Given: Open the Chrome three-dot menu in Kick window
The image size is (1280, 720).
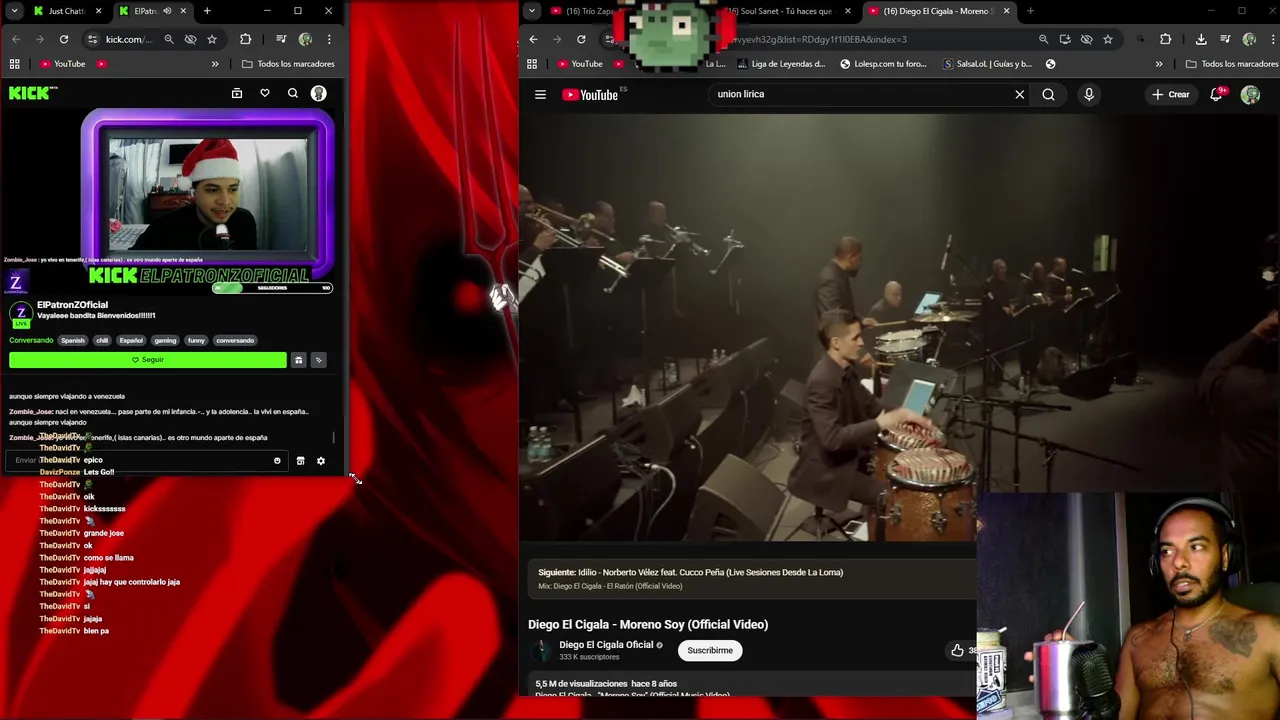Looking at the screenshot, I should click(329, 39).
